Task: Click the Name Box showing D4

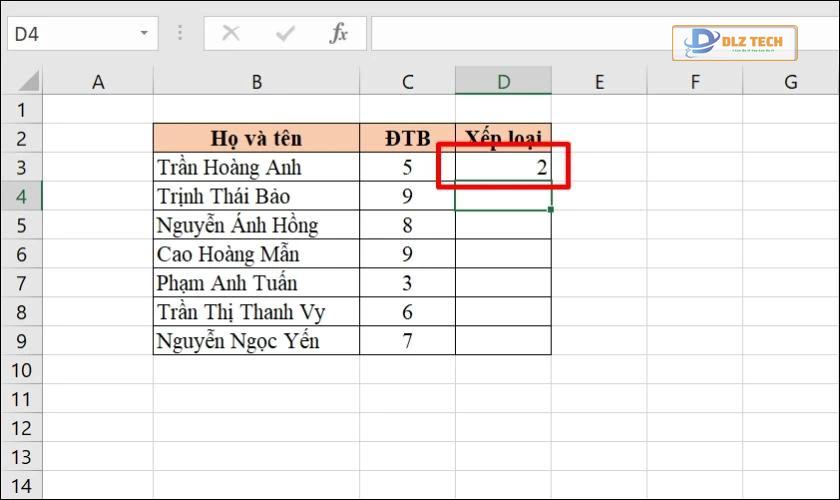Action: tap(82, 34)
